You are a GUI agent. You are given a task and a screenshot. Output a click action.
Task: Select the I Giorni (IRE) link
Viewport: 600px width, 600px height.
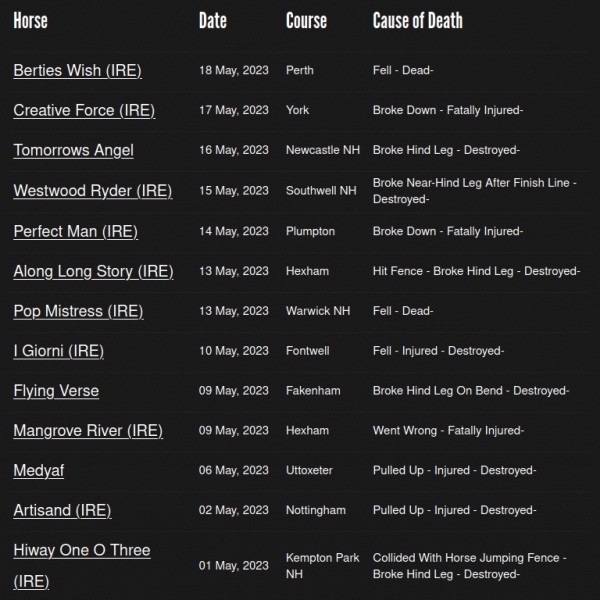[58, 351]
